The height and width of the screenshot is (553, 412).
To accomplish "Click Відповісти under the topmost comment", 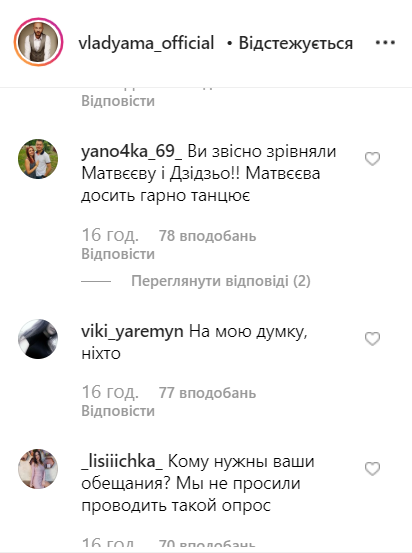I will tap(118, 101).
